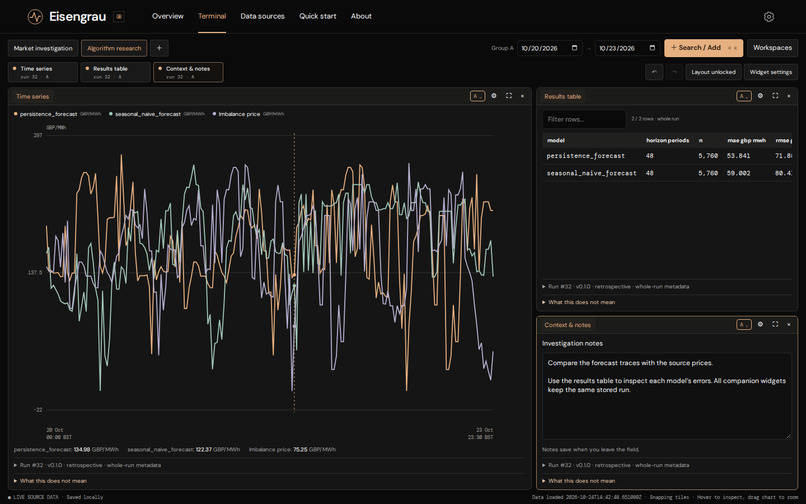This screenshot has height=504, width=806.
Task: Select the persistence_forecast table row
Action: [x=667, y=156]
